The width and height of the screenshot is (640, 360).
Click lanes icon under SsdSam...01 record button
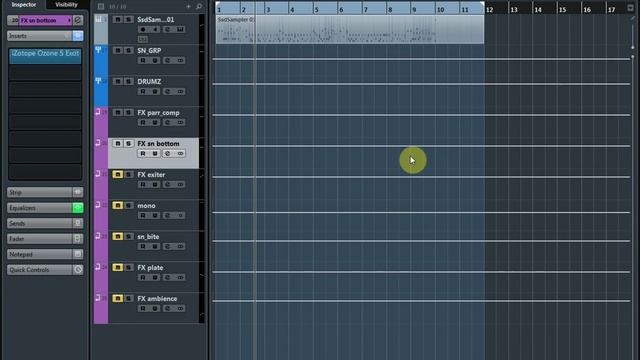coord(142,39)
